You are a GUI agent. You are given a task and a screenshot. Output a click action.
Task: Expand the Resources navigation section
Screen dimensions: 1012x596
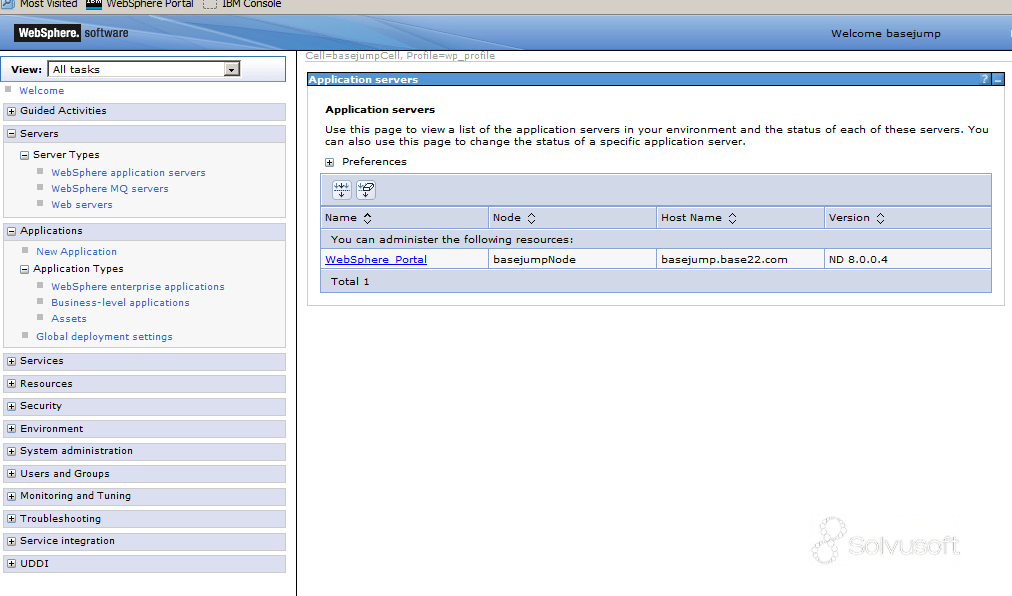[x=12, y=384]
